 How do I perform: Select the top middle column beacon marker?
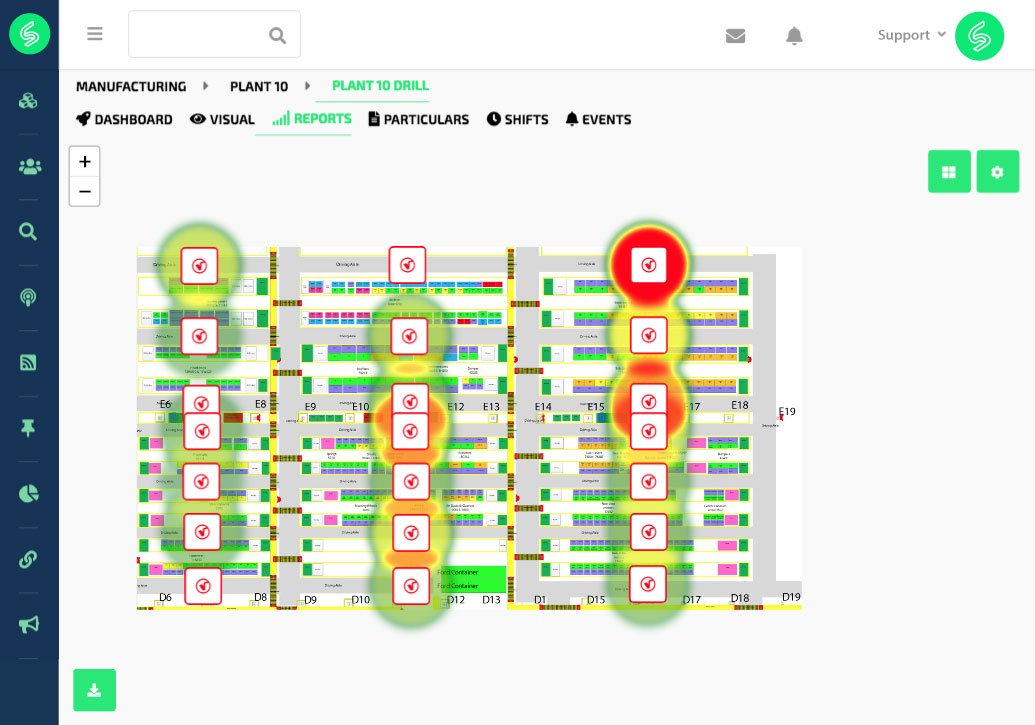407,265
